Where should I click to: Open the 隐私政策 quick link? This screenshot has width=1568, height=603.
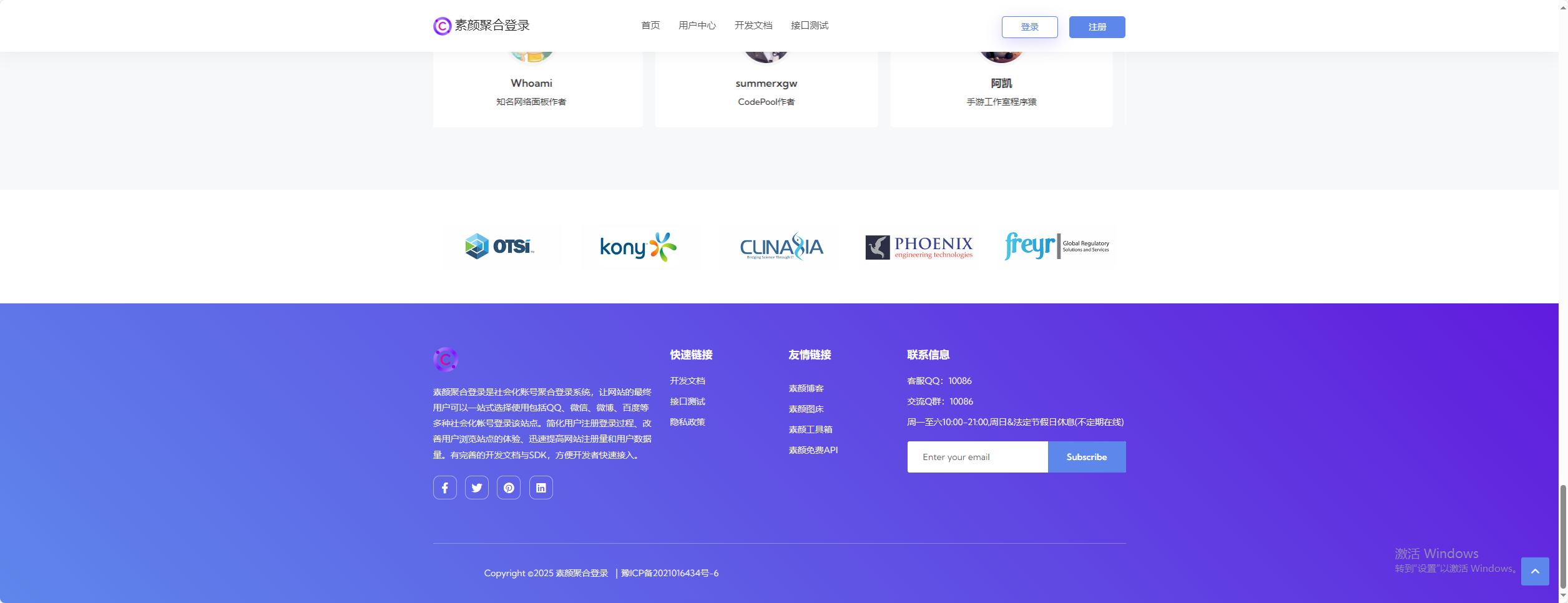click(x=688, y=422)
